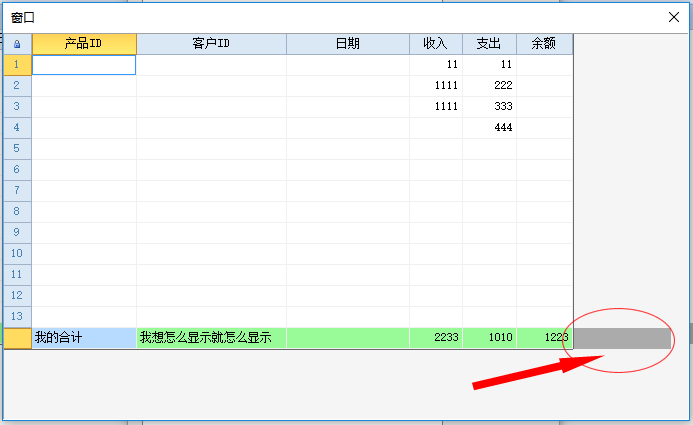This screenshot has width=693, height=425.
Task: Click the 余额 cell in row 1
Action: tap(544, 65)
